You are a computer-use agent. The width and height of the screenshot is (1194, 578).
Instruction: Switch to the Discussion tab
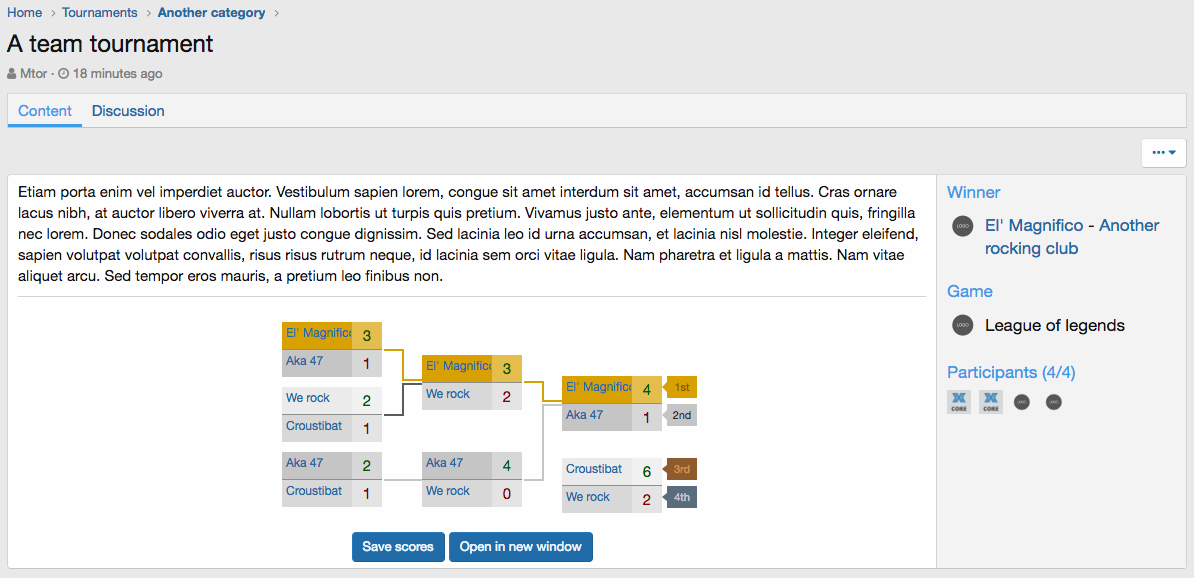tap(128, 111)
